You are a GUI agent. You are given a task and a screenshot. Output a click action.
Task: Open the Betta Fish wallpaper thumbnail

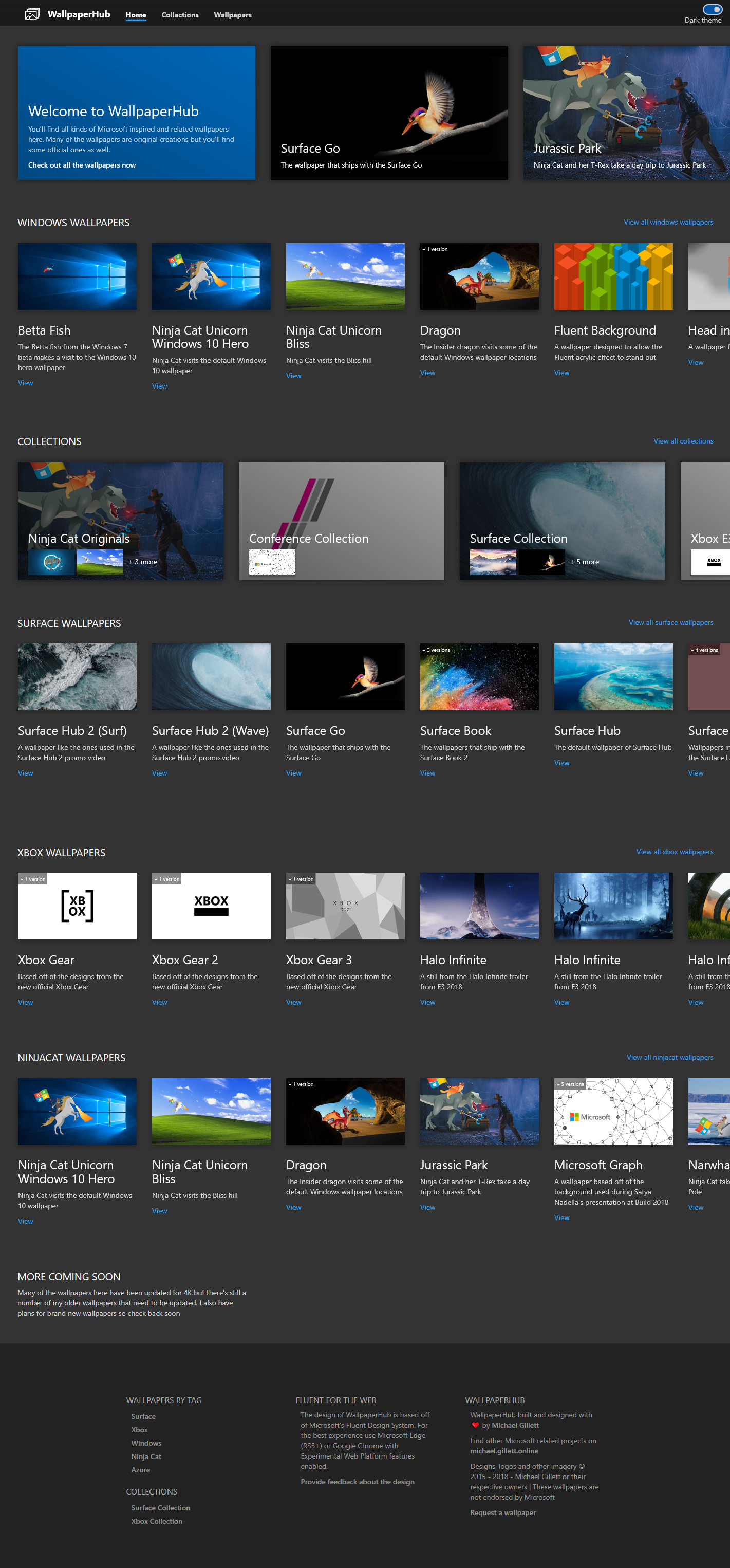tap(77, 276)
